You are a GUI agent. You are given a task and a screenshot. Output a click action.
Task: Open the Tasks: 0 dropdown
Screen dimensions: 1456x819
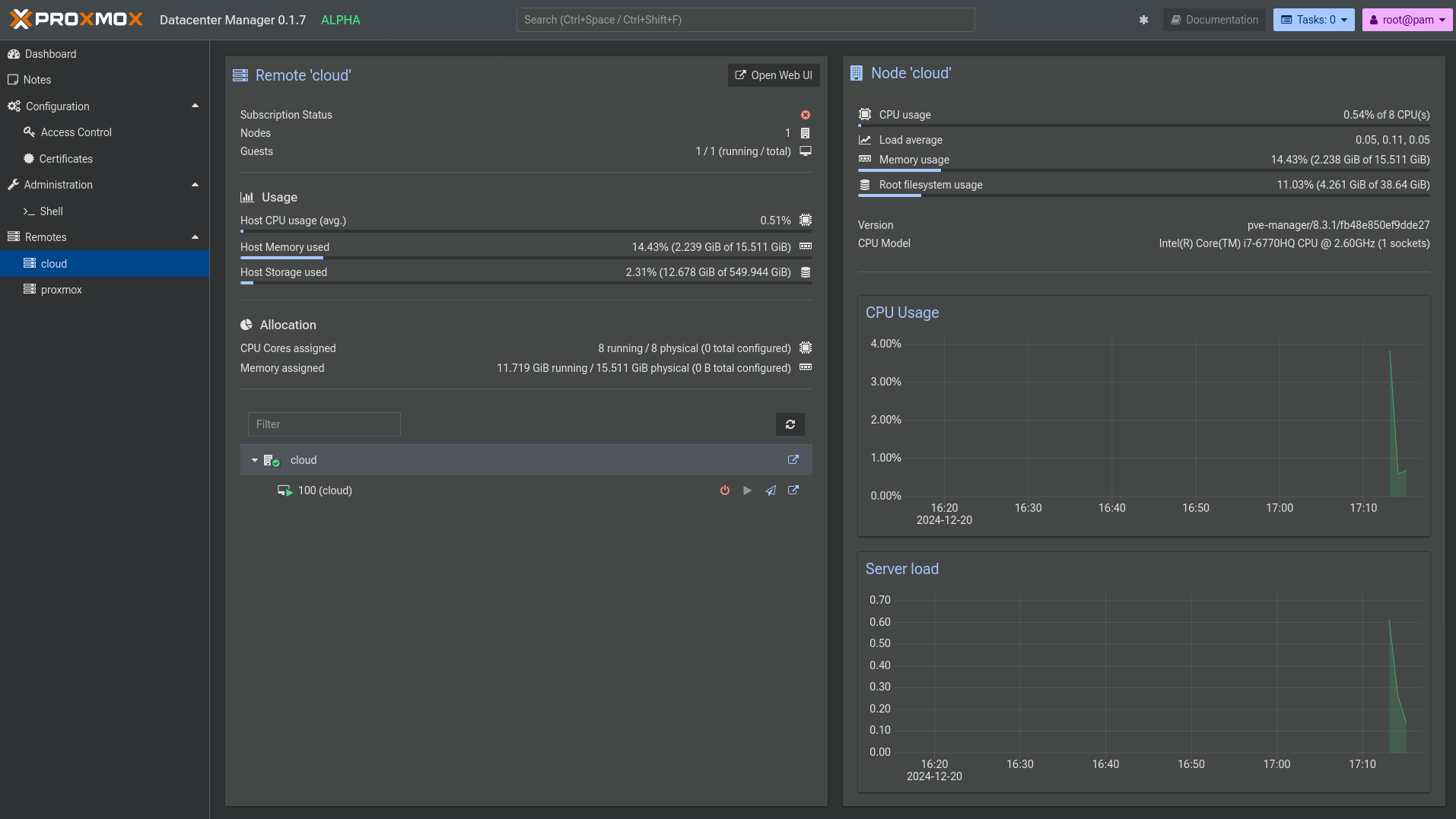pyautogui.click(x=1314, y=20)
